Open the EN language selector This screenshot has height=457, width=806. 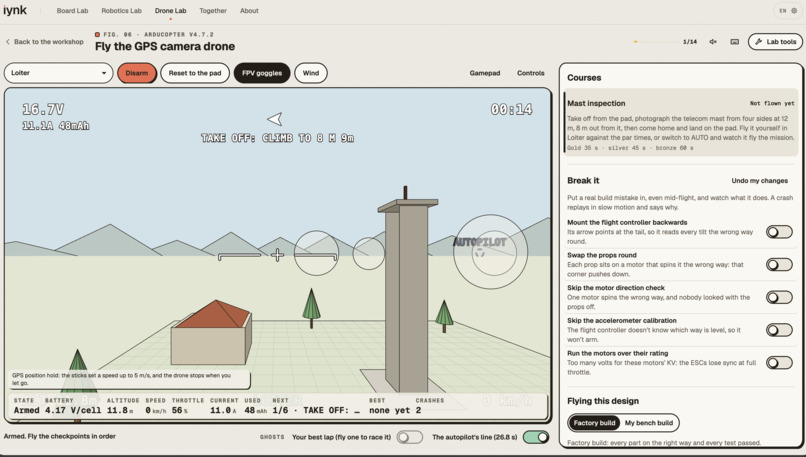(x=782, y=10)
